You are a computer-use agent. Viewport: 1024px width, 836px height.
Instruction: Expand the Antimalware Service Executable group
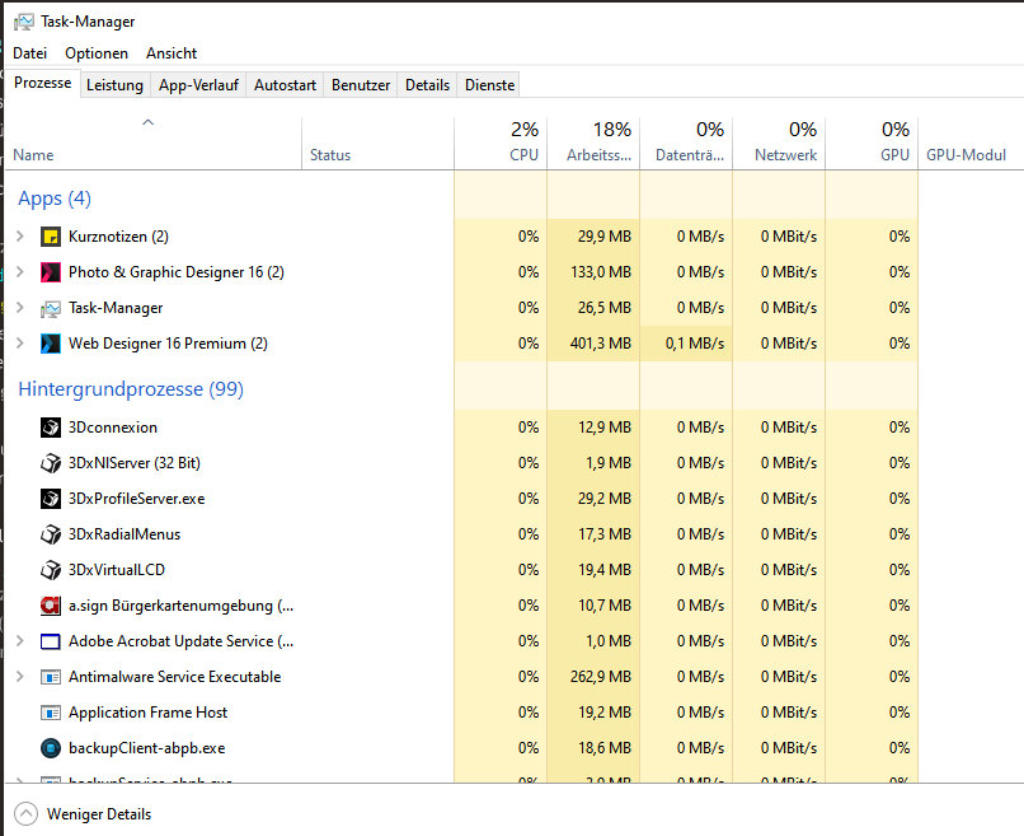click(x=20, y=676)
